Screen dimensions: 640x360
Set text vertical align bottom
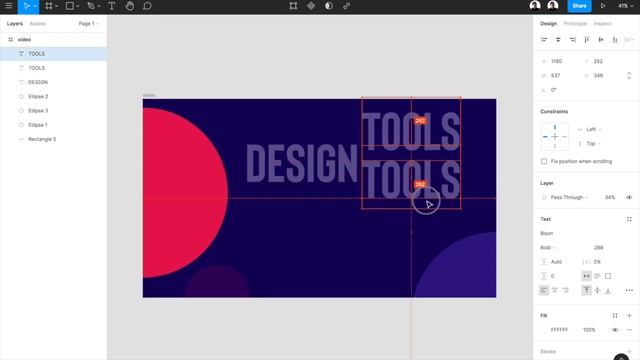608,290
